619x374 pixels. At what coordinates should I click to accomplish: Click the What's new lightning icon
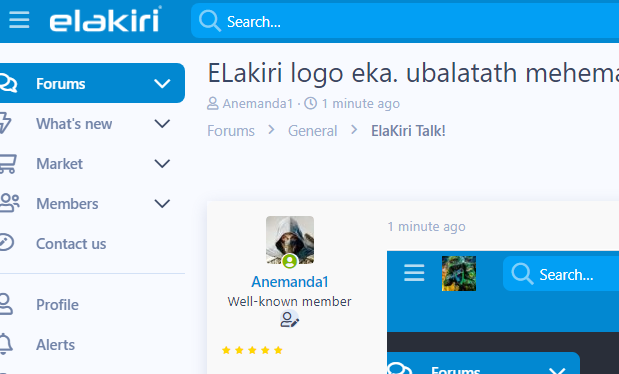click(6, 123)
